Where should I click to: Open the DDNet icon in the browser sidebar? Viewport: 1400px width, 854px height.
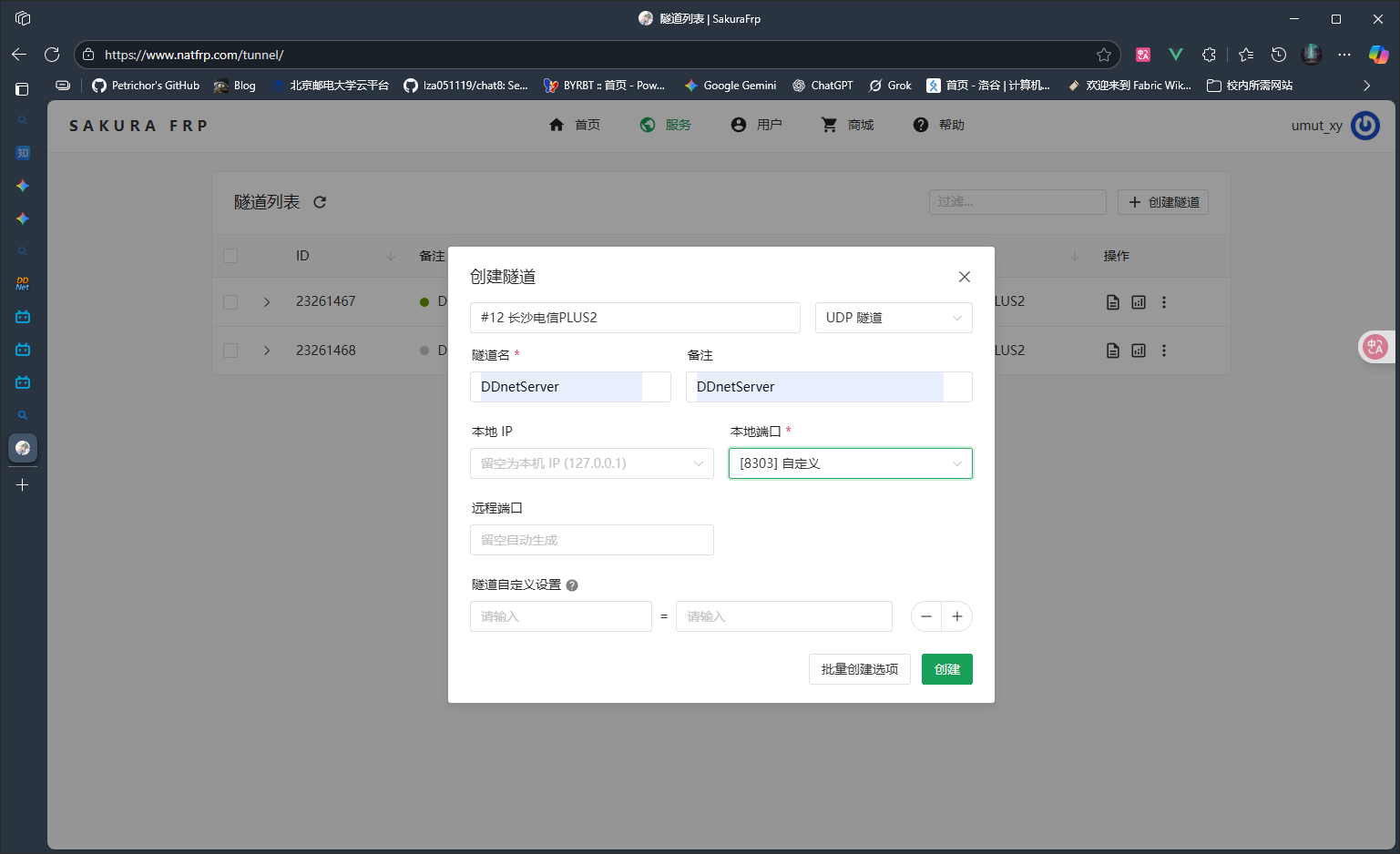coord(22,283)
